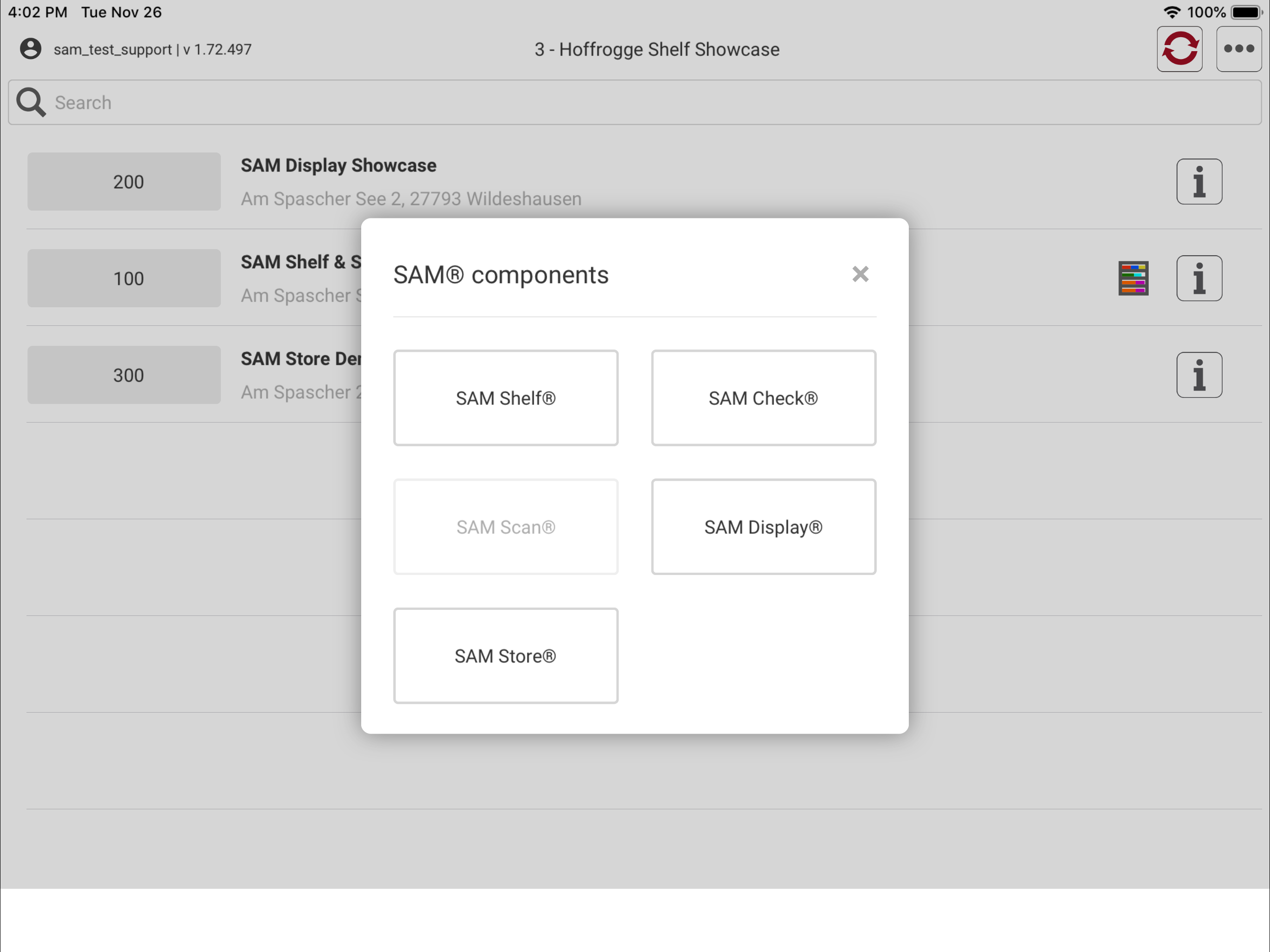Open SAM Display Showcase entry
1270x952 pixels.
coord(338,165)
